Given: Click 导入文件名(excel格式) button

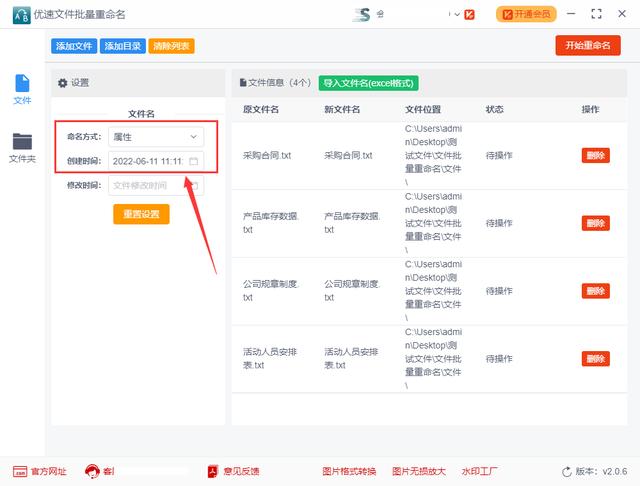Looking at the screenshot, I should (x=369, y=83).
